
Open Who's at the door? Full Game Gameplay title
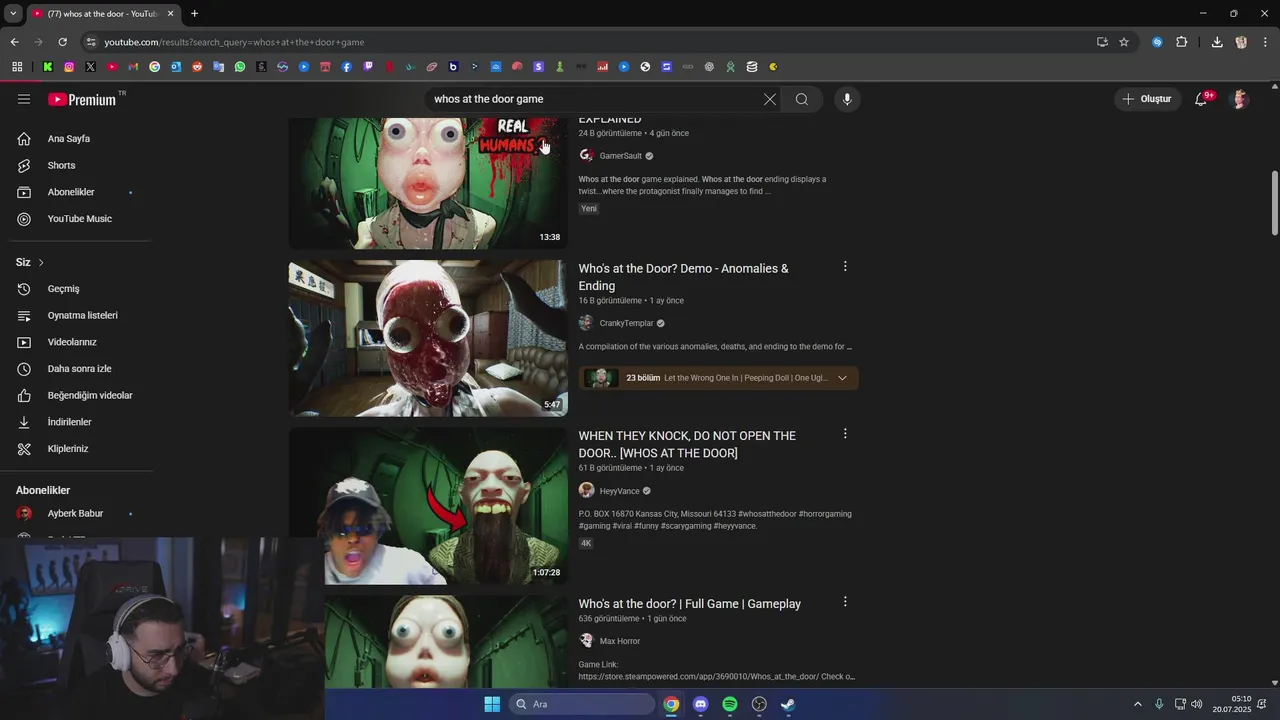[x=689, y=604]
